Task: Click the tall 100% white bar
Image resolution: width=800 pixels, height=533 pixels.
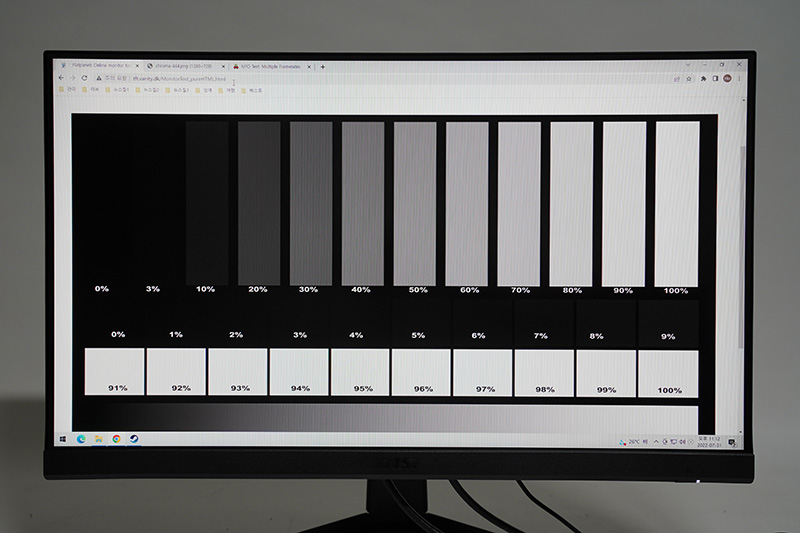Action: [x=677, y=204]
